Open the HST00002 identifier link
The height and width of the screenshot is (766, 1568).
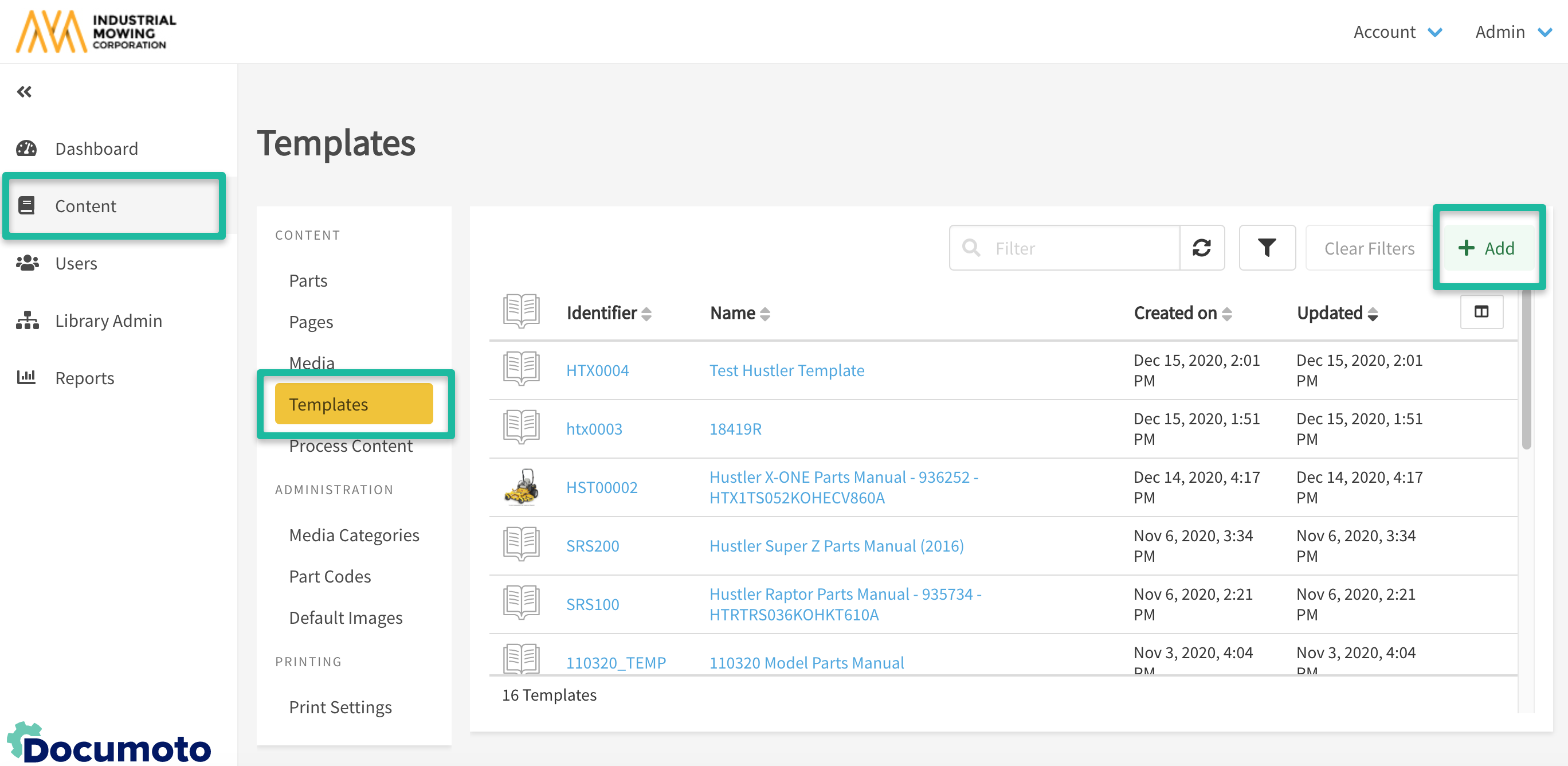click(x=601, y=487)
